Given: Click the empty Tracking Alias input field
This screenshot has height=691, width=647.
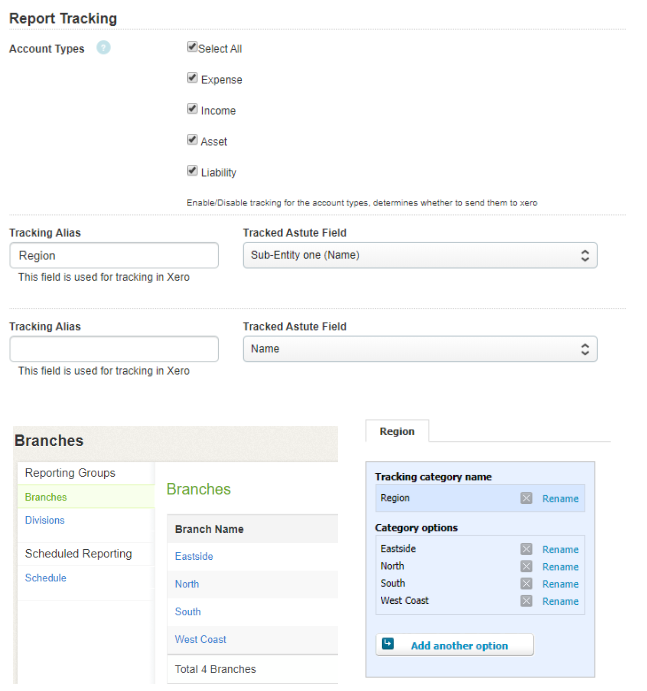Looking at the screenshot, I should pos(114,349).
